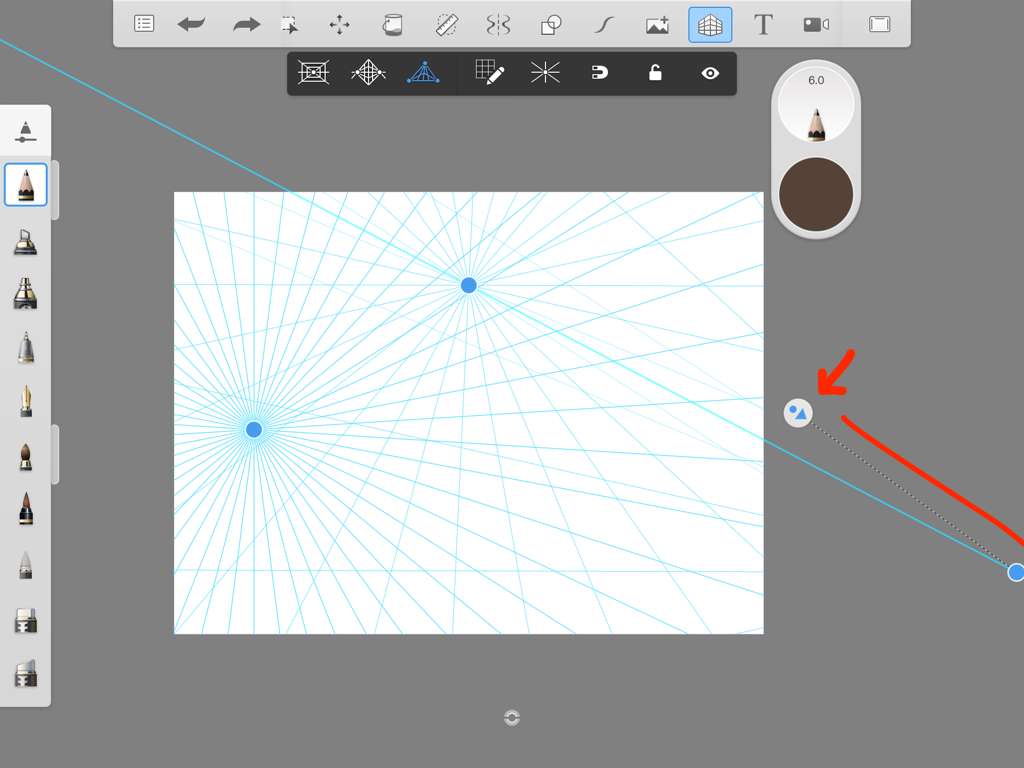Open the Ruler guides tool
This screenshot has height=768, width=1024.
pyautogui.click(x=446, y=25)
